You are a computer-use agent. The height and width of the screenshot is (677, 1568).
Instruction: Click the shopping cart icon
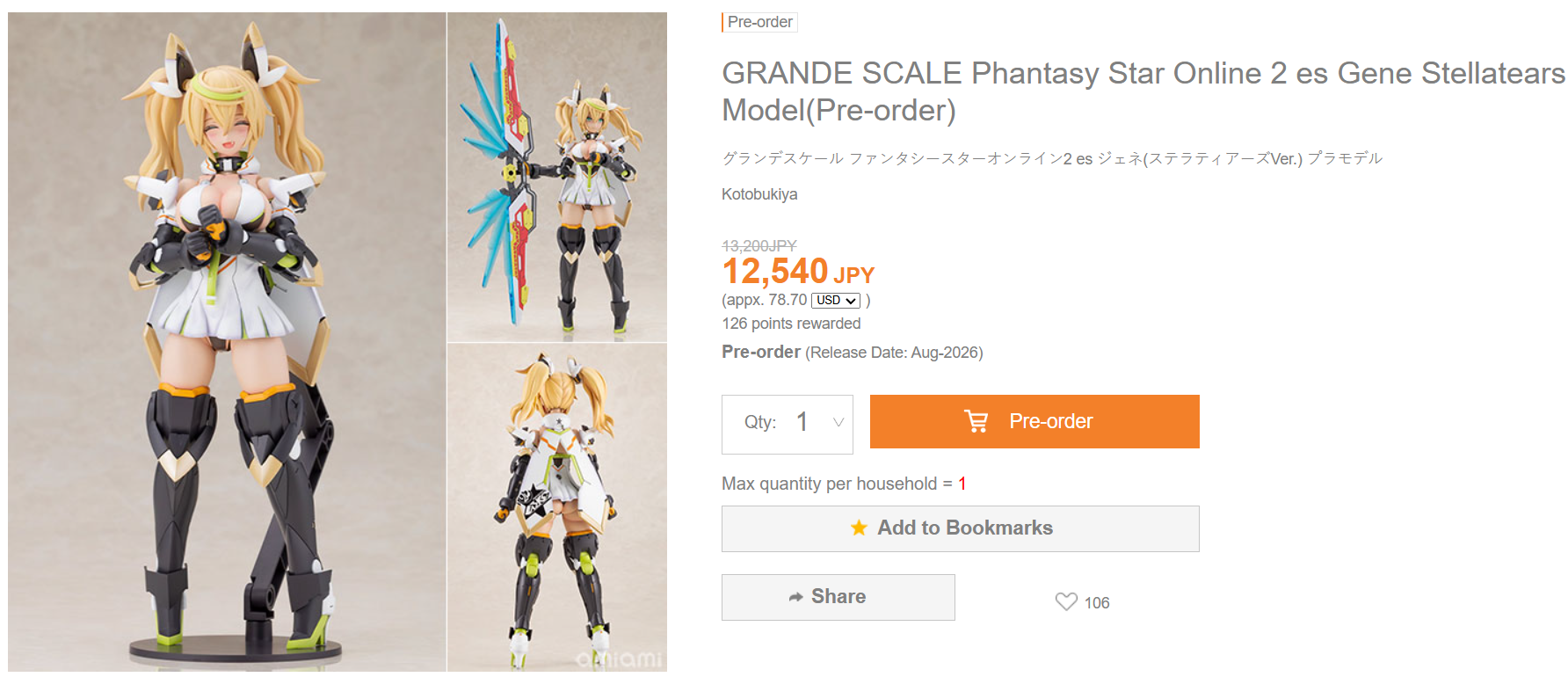(976, 421)
